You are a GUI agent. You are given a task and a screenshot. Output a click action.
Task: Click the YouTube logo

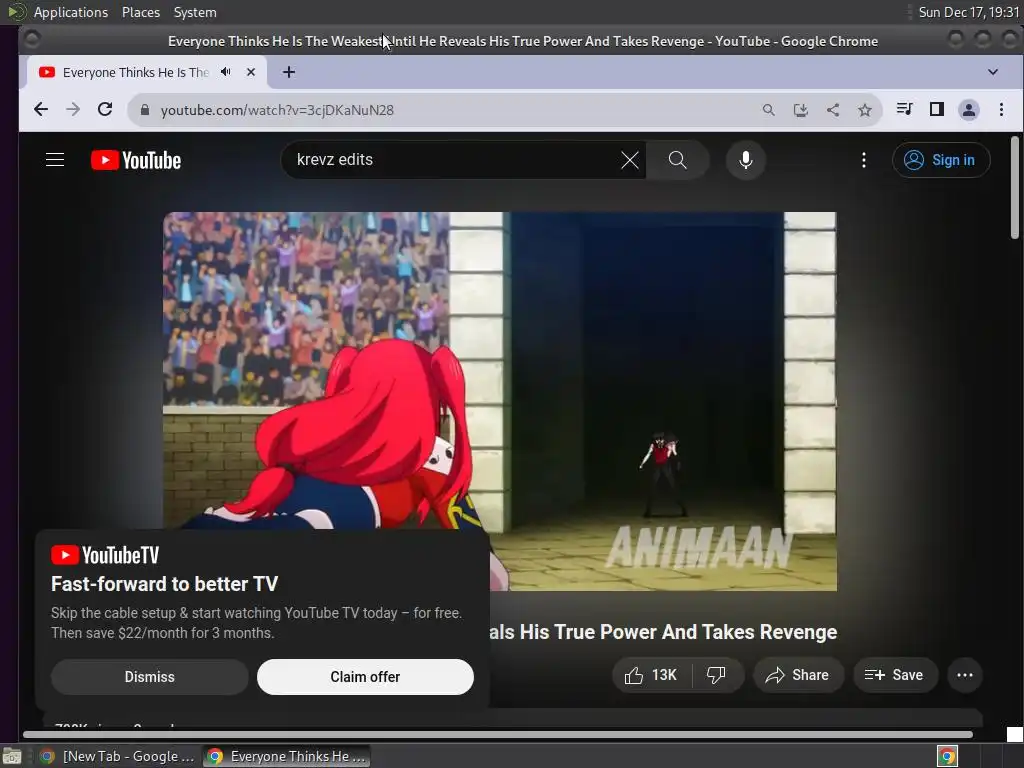[136, 160]
